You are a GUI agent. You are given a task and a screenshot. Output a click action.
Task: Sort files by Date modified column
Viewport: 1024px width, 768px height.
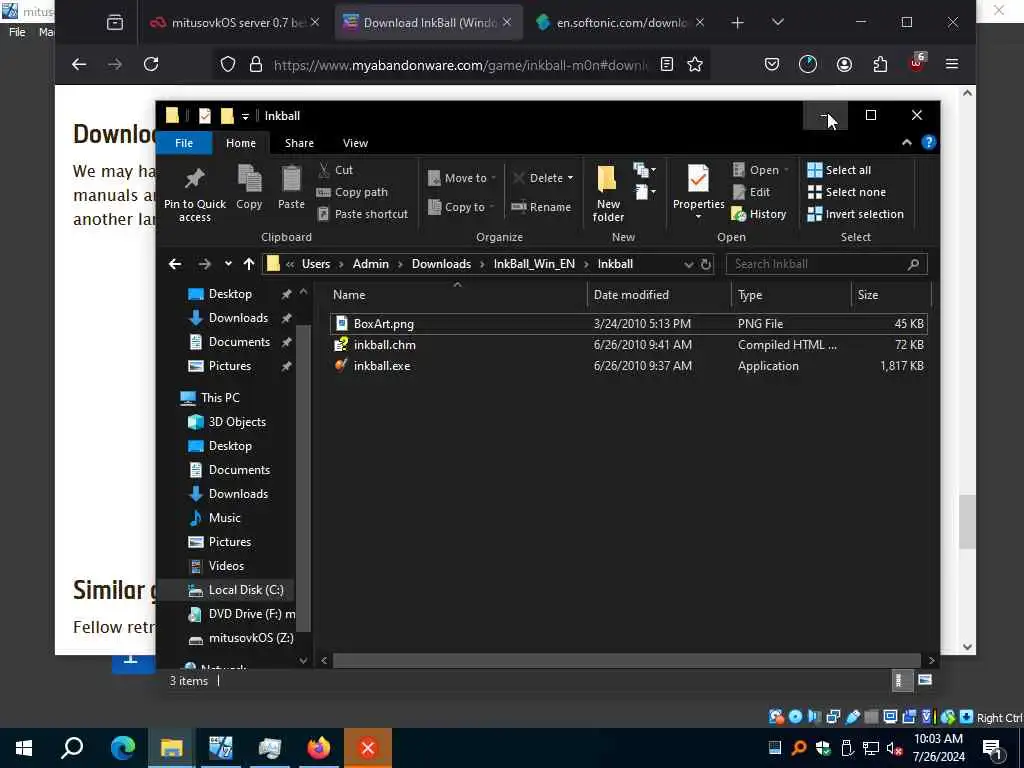[x=631, y=295]
